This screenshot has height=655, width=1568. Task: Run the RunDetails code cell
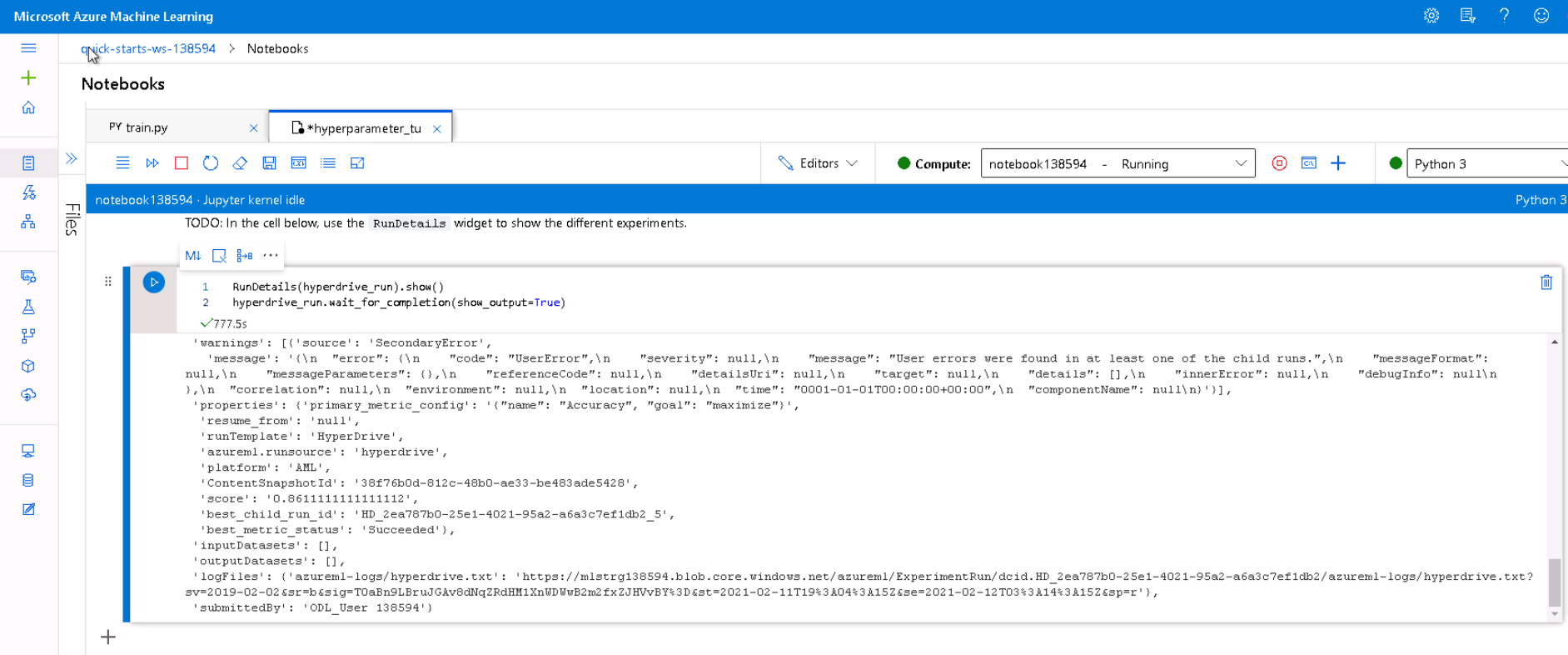tap(154, 282)
